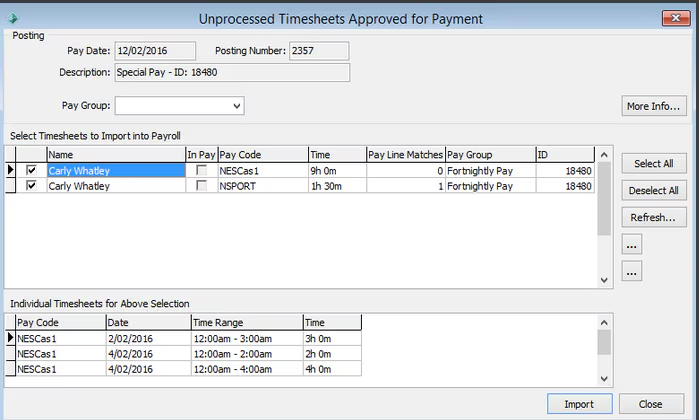
Task: Click Date column header in individual timesheets
Action: click(x=148, y=322)
